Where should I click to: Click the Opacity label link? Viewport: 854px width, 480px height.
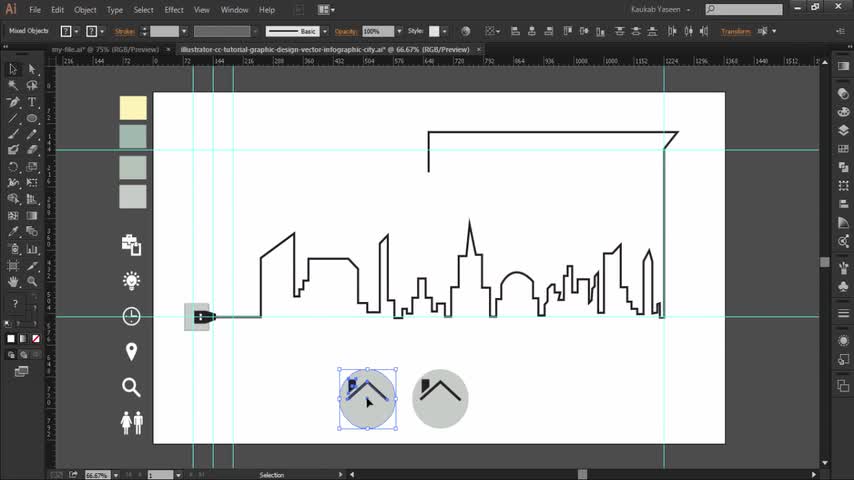[345, 31]
